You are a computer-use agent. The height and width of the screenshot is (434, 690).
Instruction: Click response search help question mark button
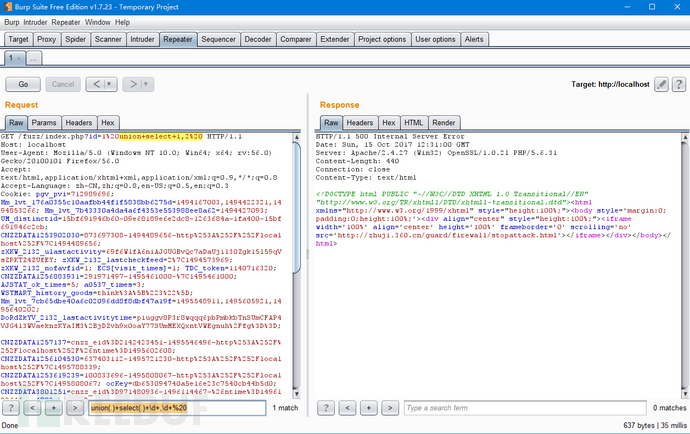pos(326,408)
